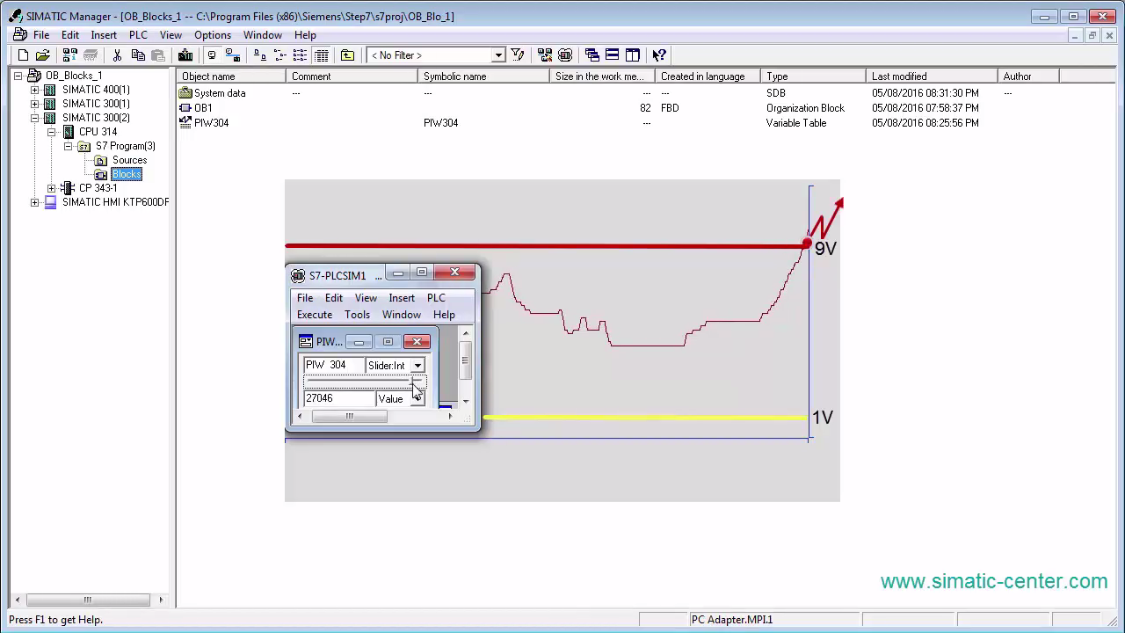Click the Up One Level folder icon

[x=347, y=55]
